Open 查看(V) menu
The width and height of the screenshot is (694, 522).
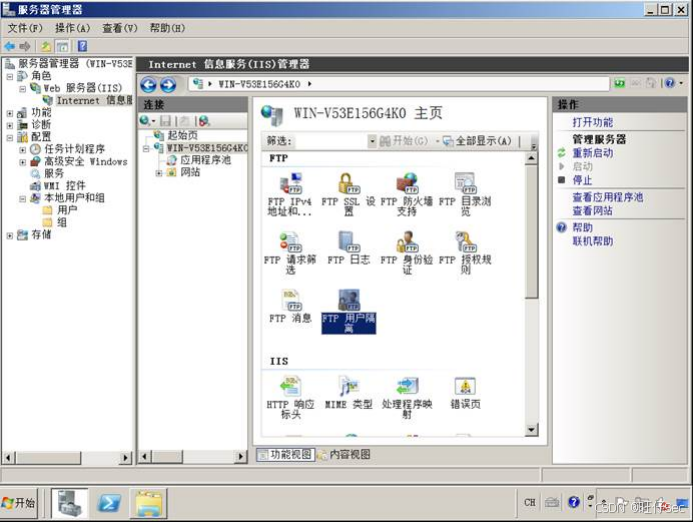tap(120, 28)
